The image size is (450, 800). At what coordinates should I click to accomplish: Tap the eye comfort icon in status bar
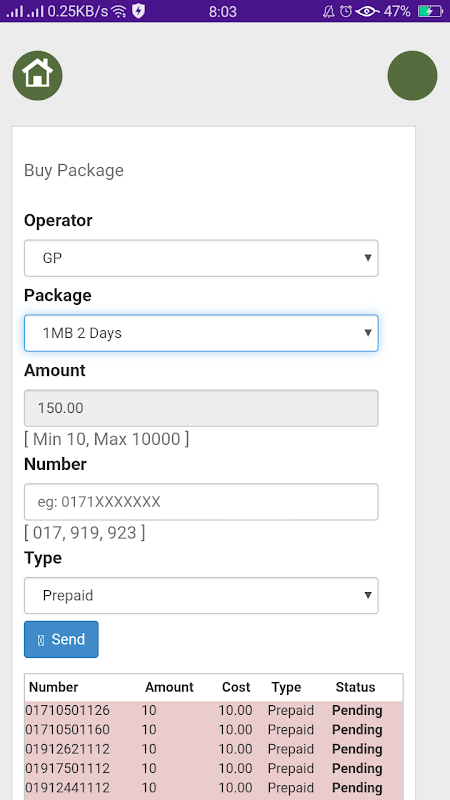tap(367, 11)
